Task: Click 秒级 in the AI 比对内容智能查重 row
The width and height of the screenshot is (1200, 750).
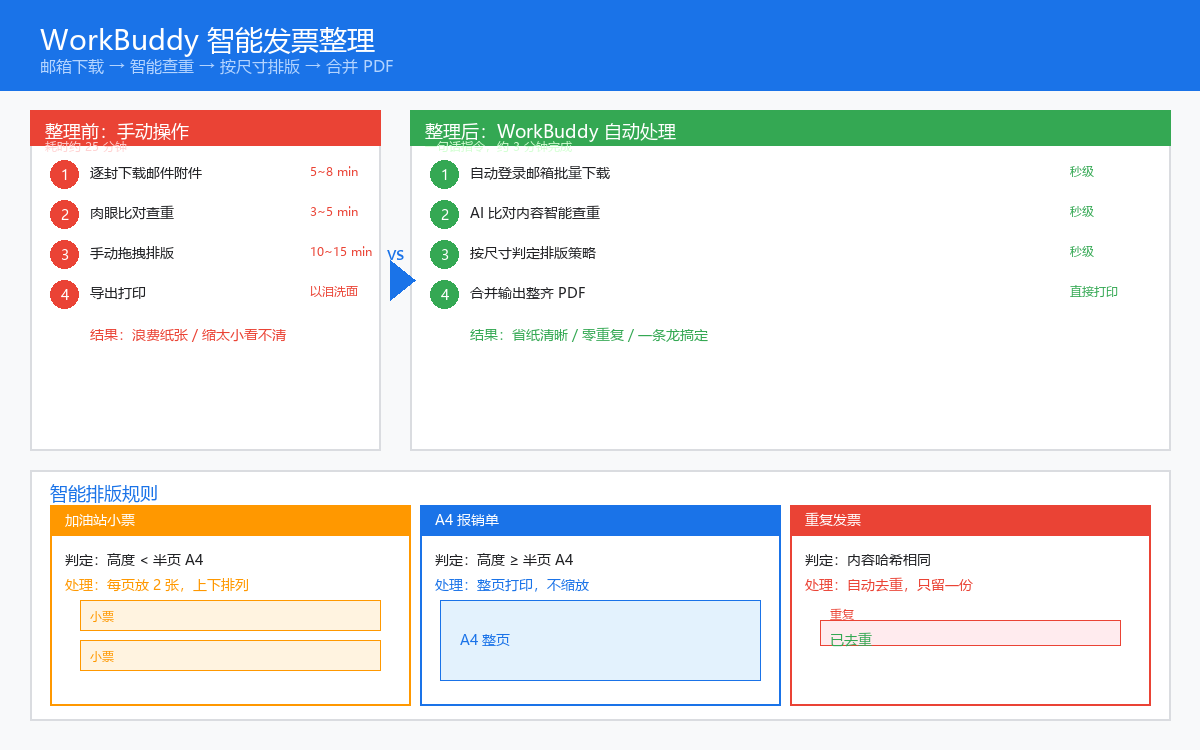Action: point(1082,212)
